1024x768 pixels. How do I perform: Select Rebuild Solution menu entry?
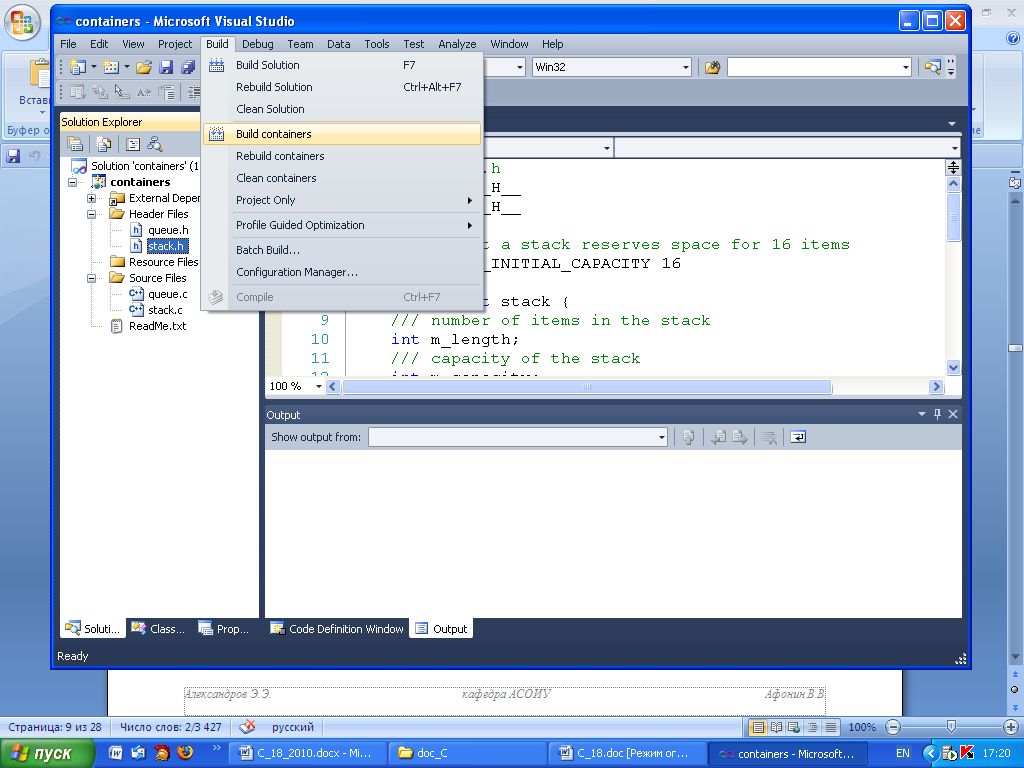(x=274, y=87)
